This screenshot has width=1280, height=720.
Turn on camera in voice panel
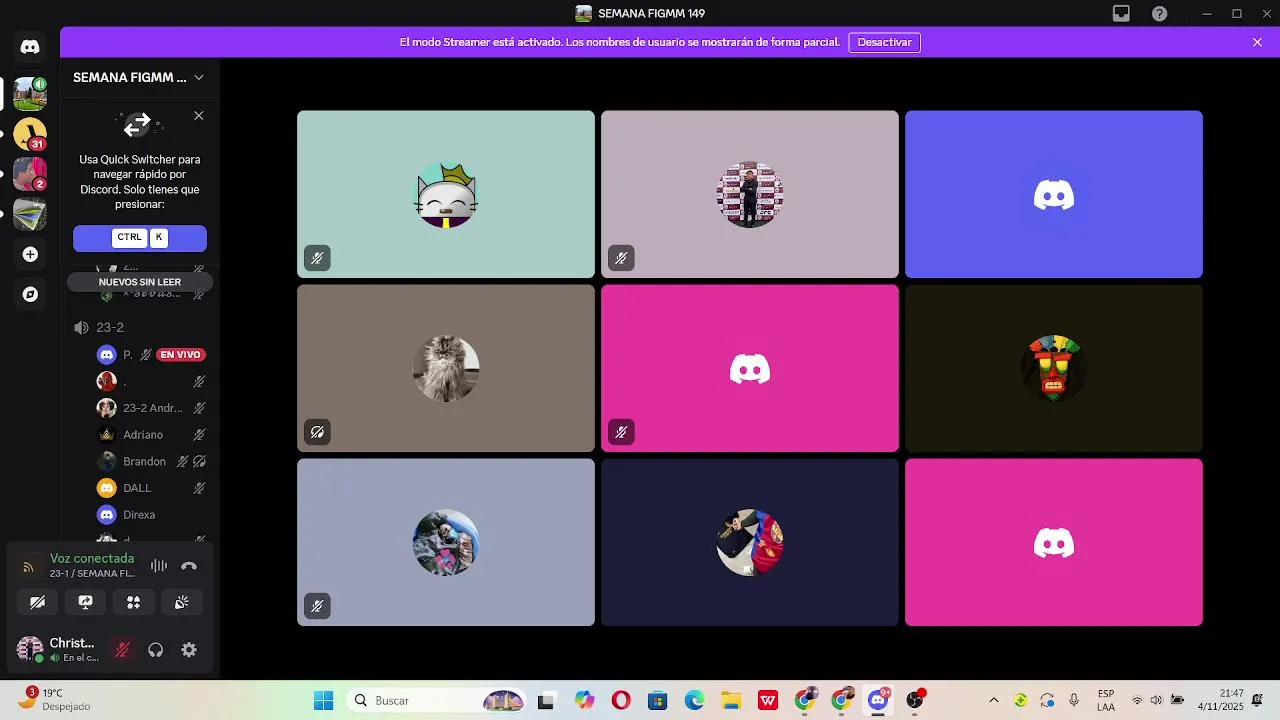pos(38,602)
